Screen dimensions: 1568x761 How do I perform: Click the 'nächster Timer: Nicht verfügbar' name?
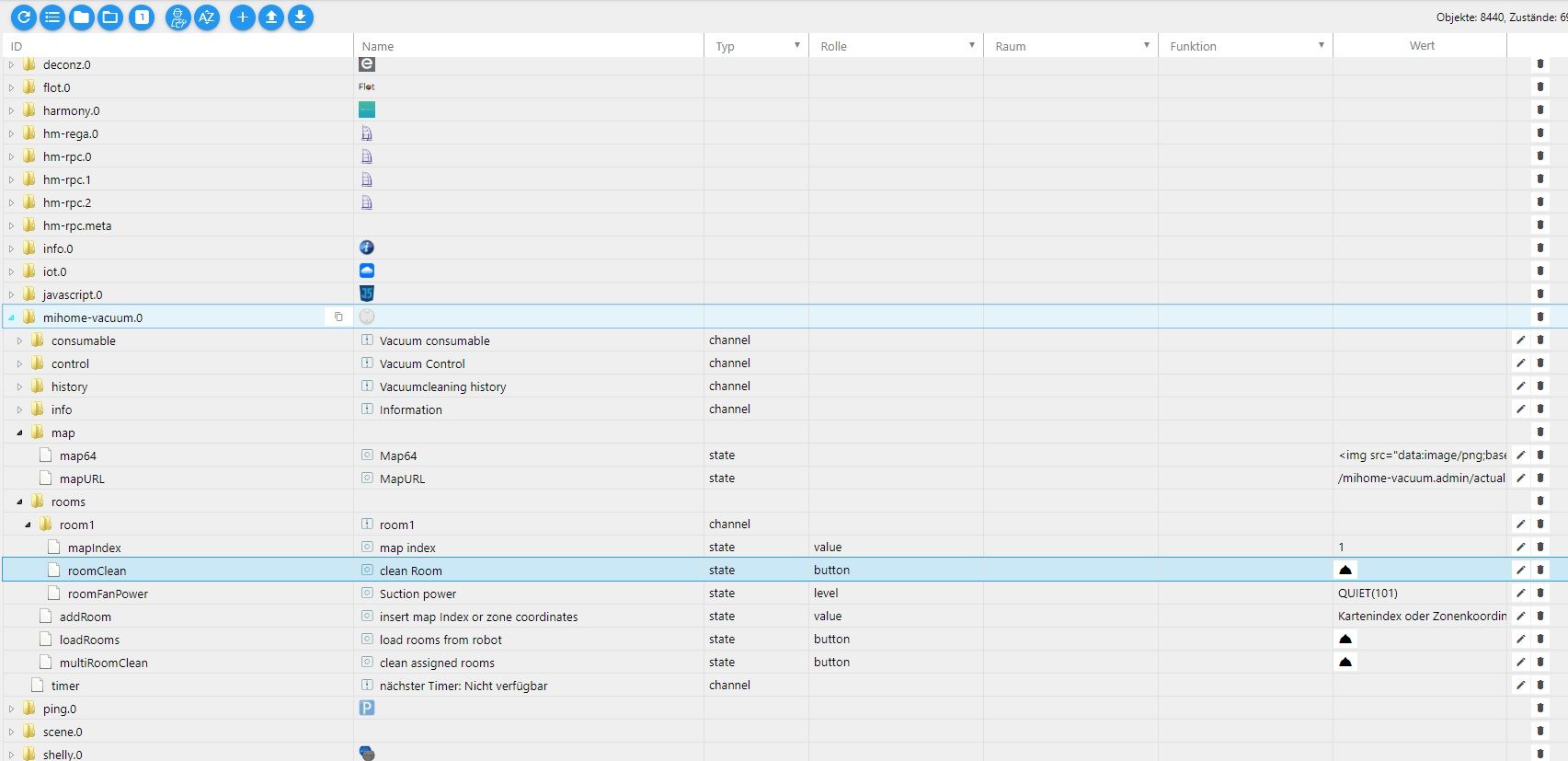pyautogui.click(x=464, y=686)
